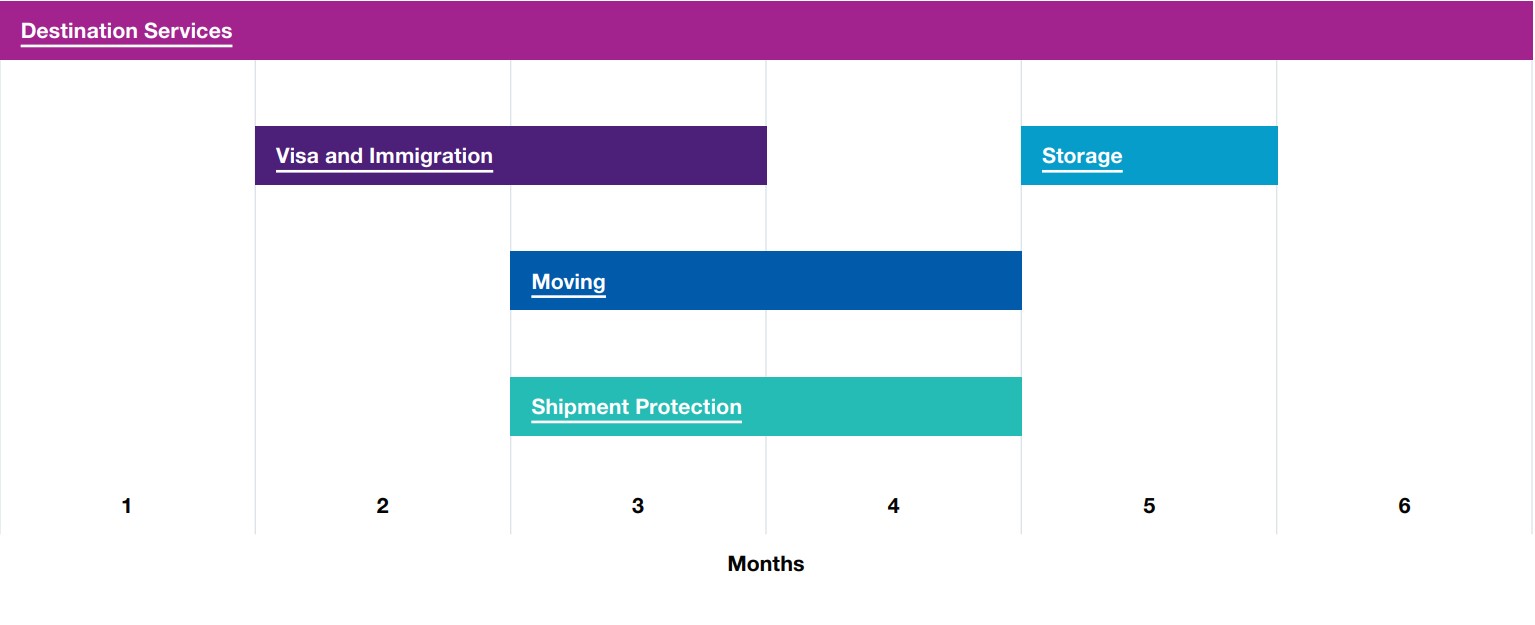
Task: Click the month 3 axis label
Action: (x=638, y=506)
